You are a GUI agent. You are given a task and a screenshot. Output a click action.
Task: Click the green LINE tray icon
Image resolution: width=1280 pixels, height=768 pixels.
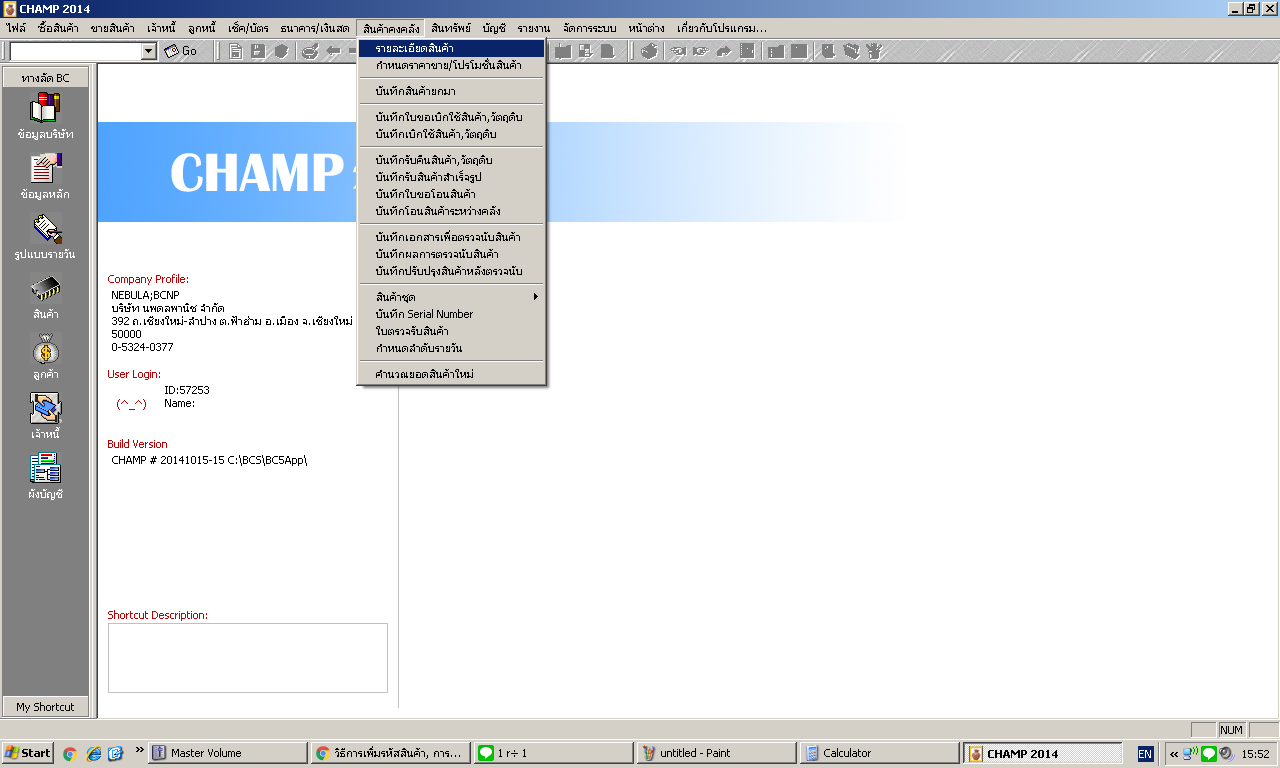(x=1208, y=753)
